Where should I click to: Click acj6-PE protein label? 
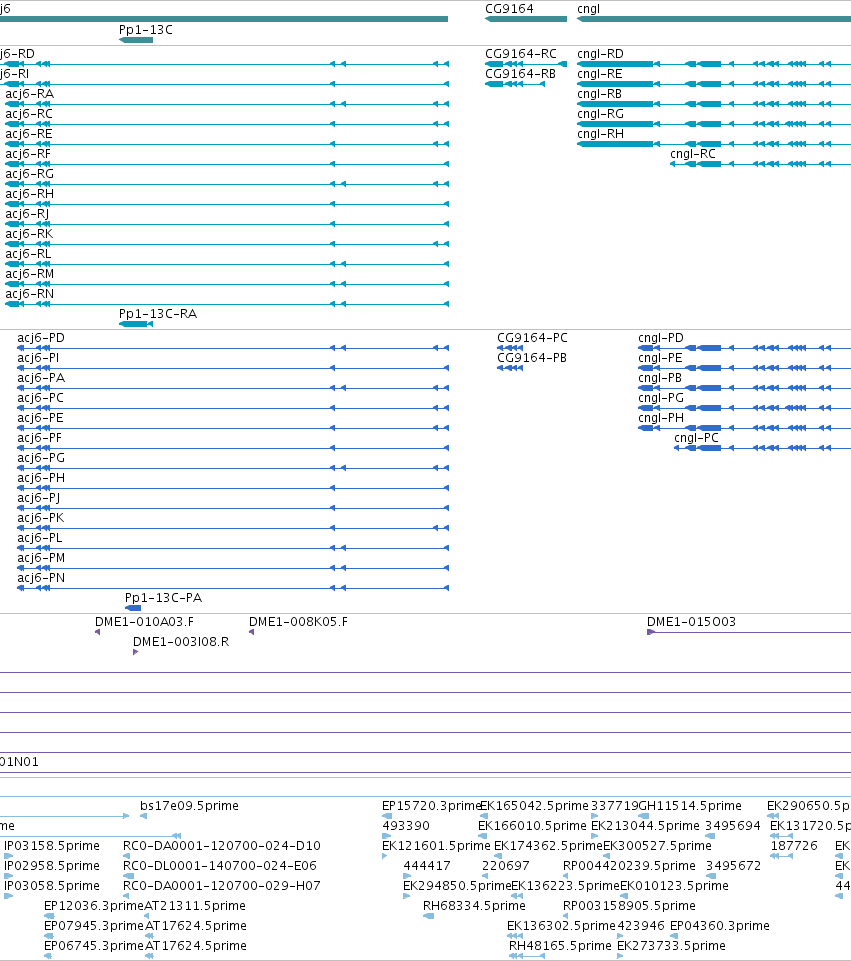(40, 418)
